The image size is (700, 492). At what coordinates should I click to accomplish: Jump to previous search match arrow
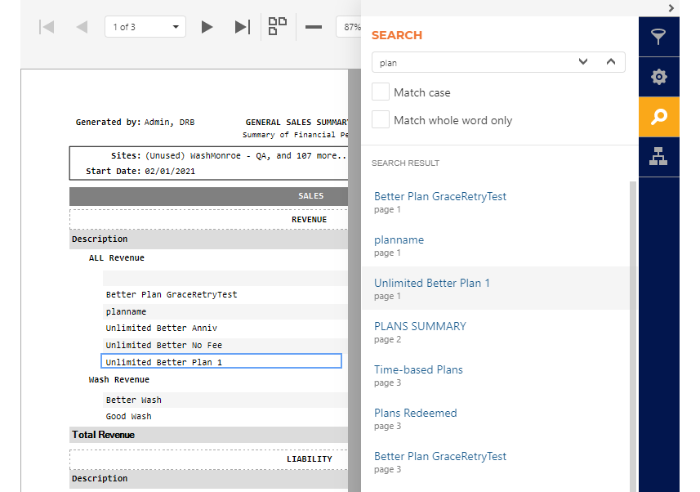pos(610,62)
